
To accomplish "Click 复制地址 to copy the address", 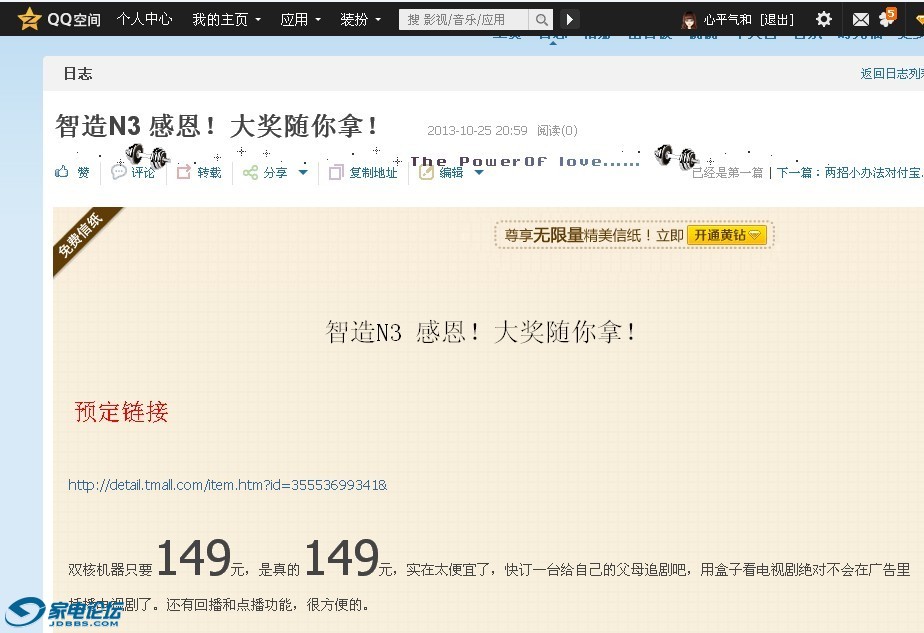I will (x=363, y=172).
